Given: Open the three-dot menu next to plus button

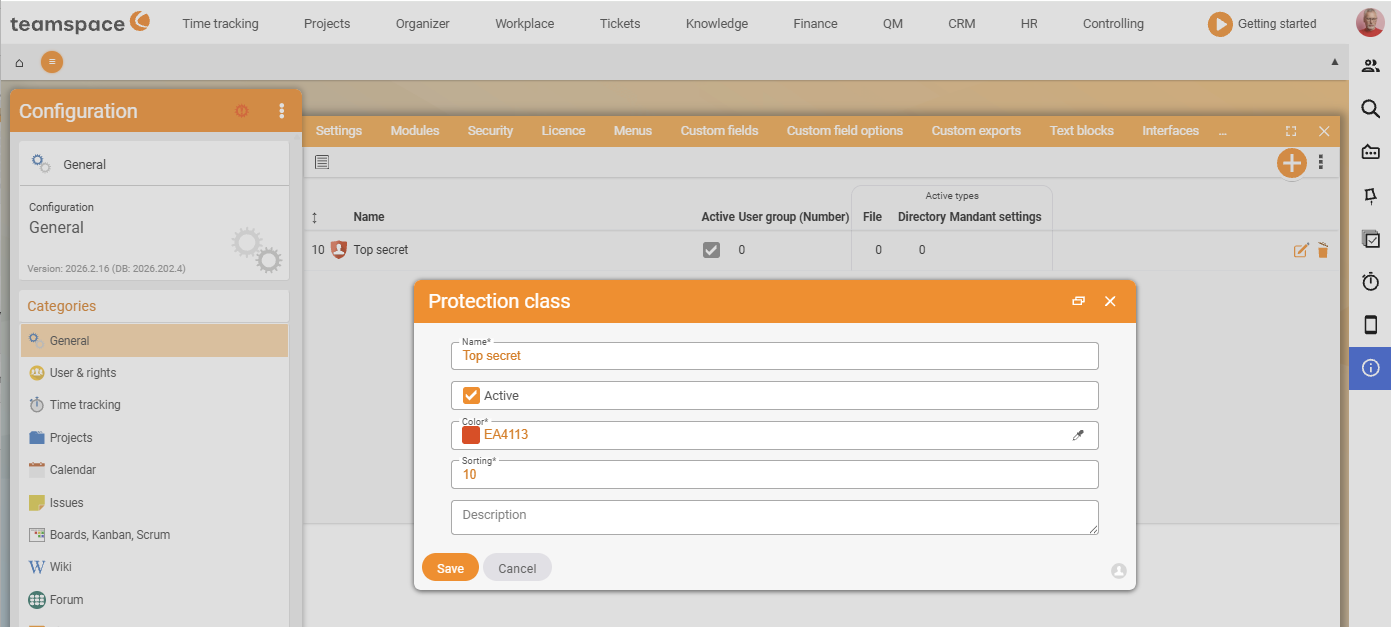Looking at the screenshot, I should pos(1321,162).
